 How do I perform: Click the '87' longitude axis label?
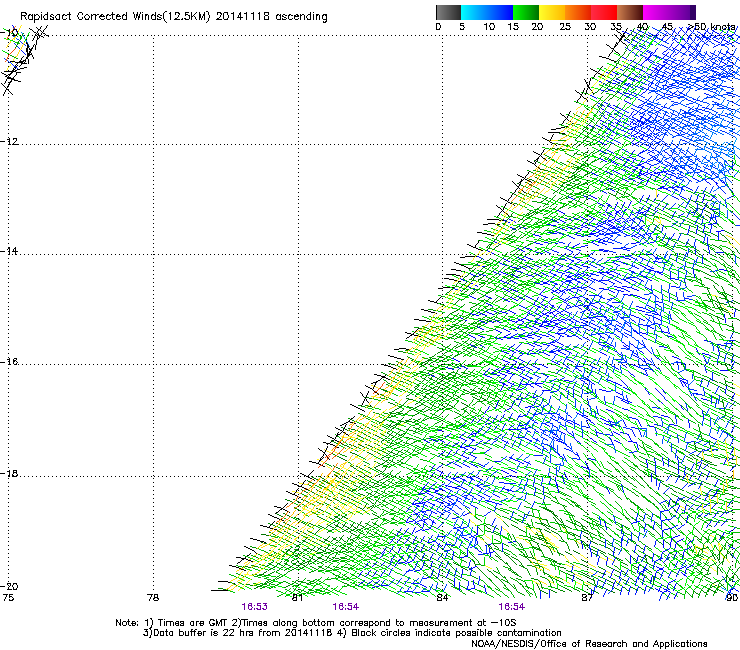coord(587,598)
